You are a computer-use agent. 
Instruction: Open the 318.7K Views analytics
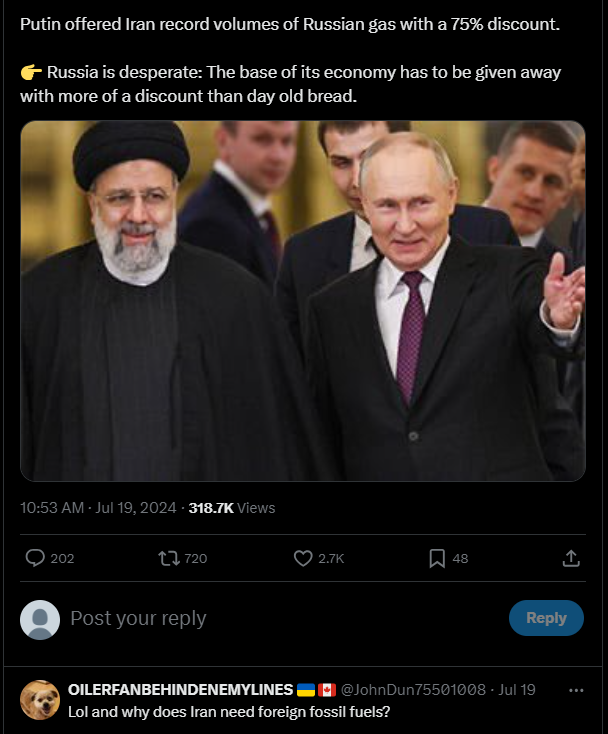[x=231, y=508]
